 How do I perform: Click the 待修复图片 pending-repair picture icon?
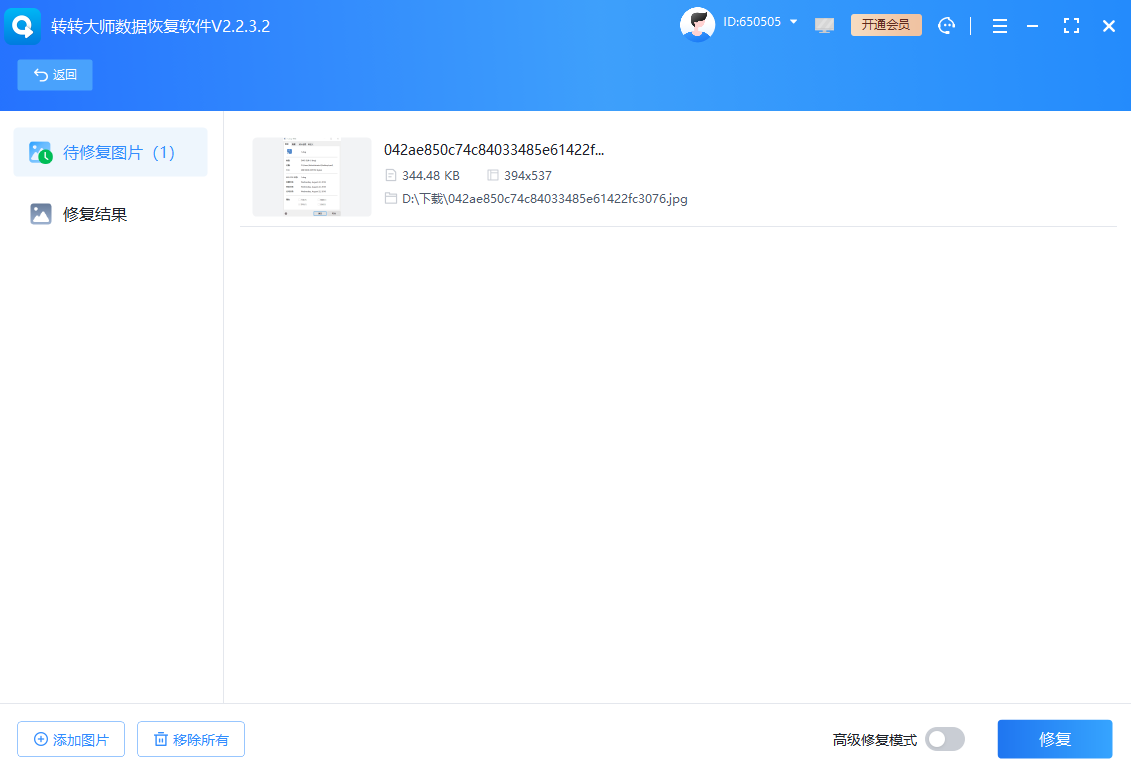point(41,152)
